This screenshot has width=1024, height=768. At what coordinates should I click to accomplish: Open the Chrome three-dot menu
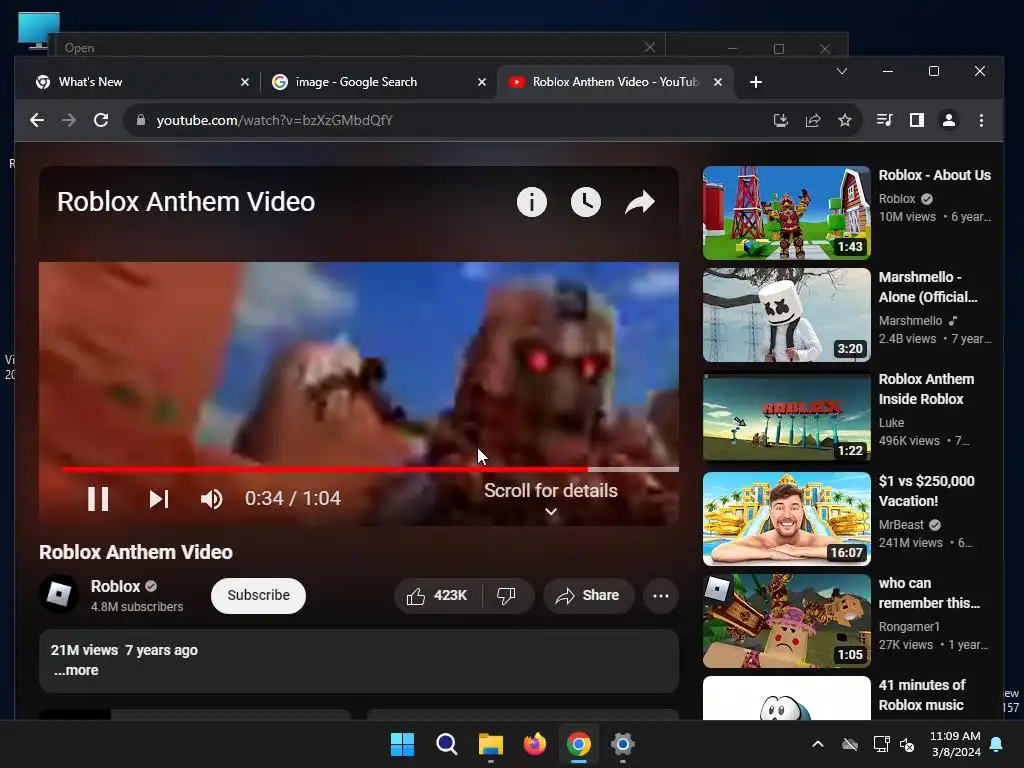point(981,120)
